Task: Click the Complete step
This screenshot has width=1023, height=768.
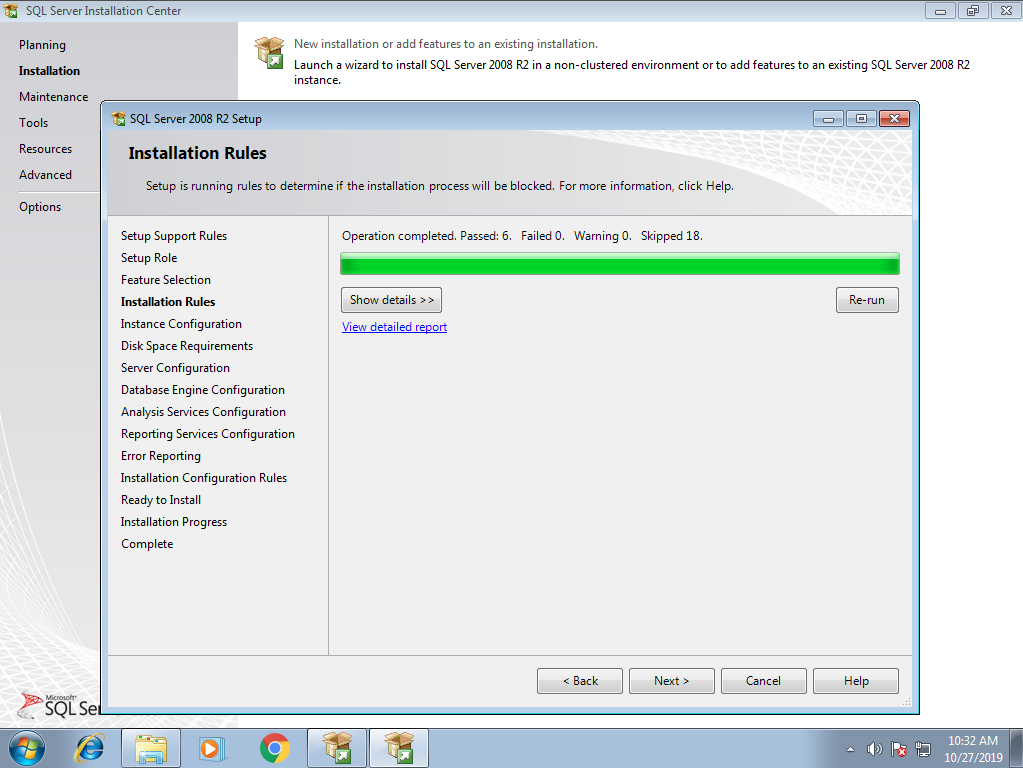Action: tap(147, 544)
